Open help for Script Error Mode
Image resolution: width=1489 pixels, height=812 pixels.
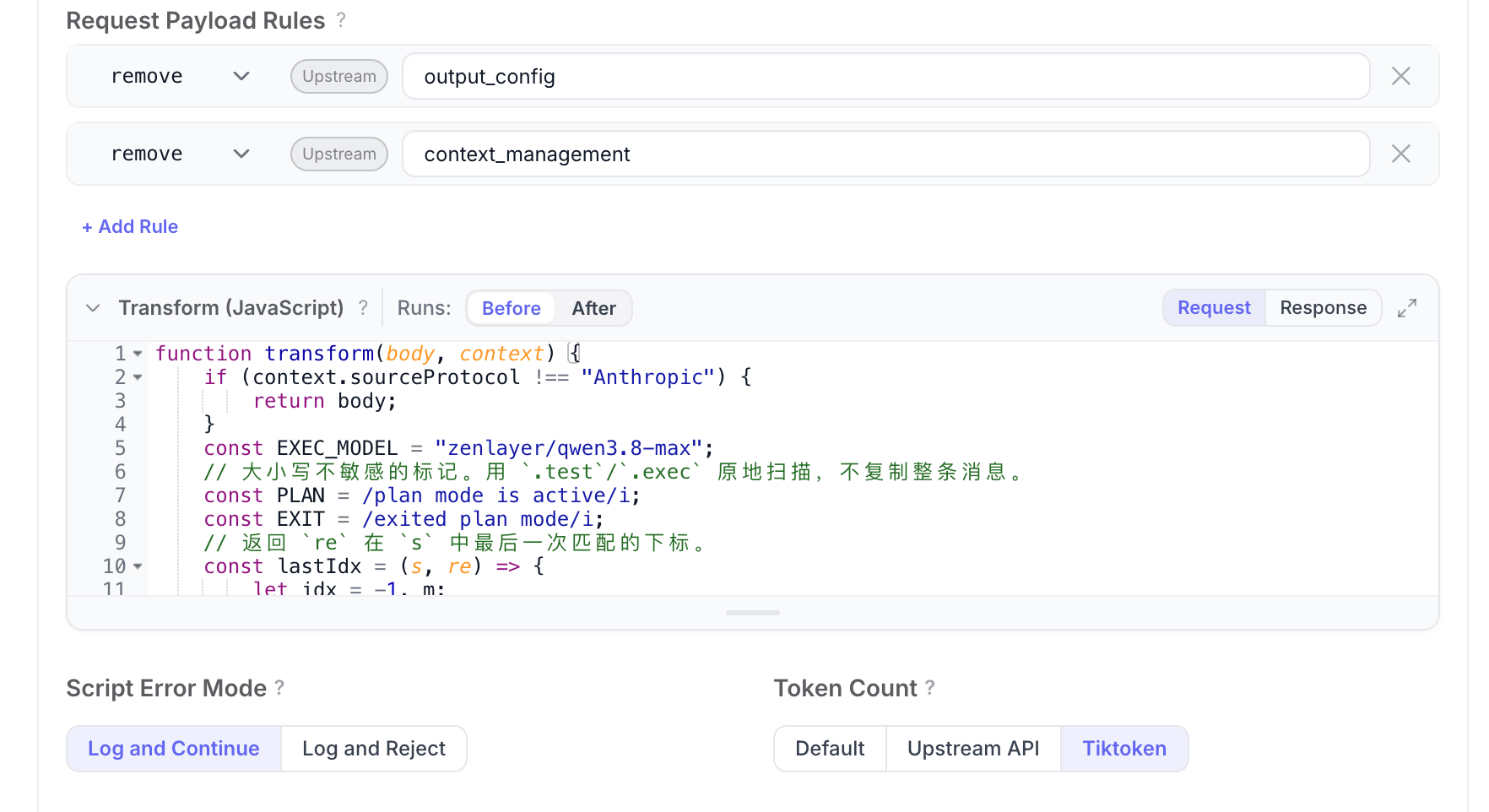279,687
